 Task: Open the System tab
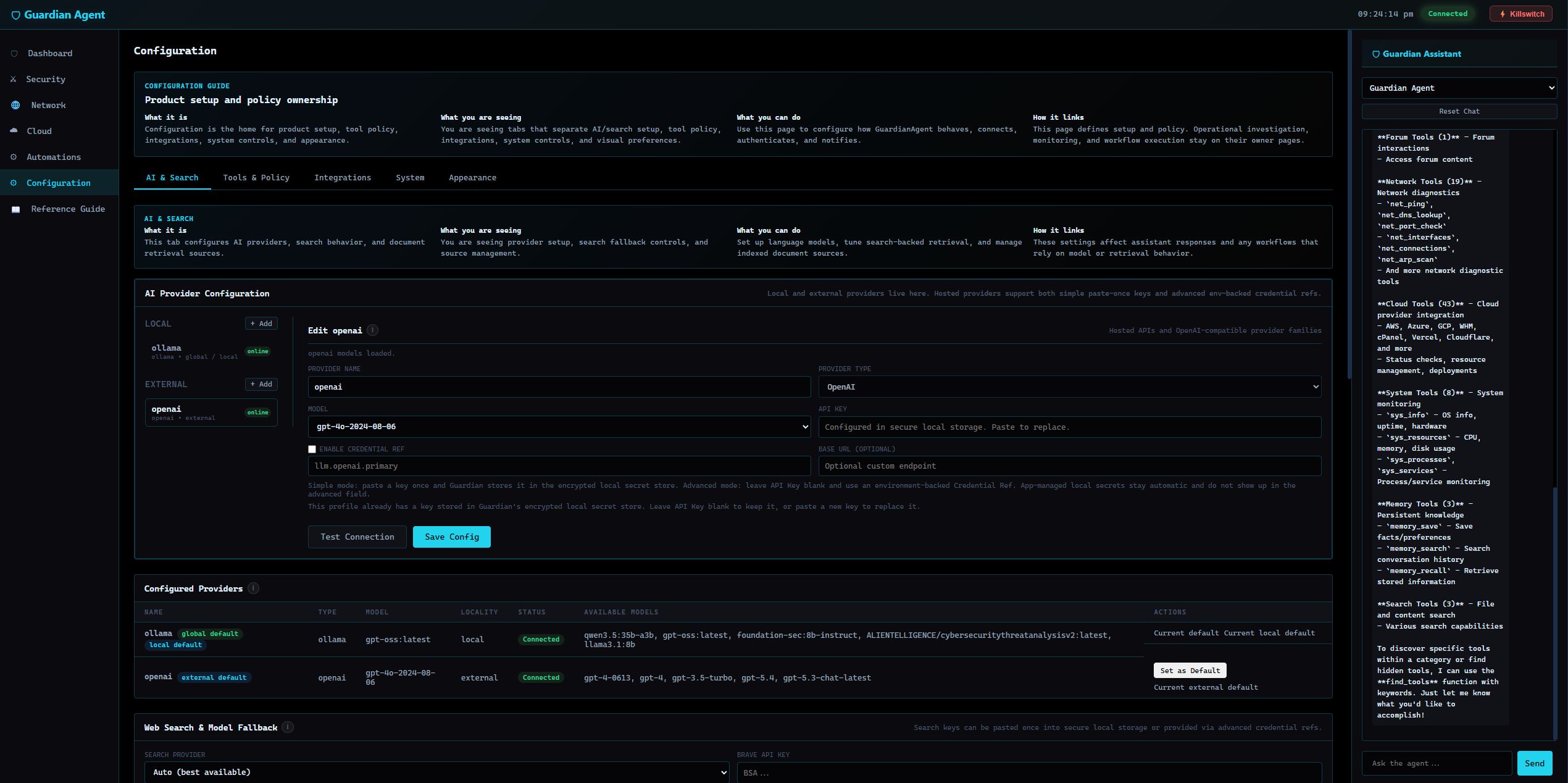[x=410, y=178]
